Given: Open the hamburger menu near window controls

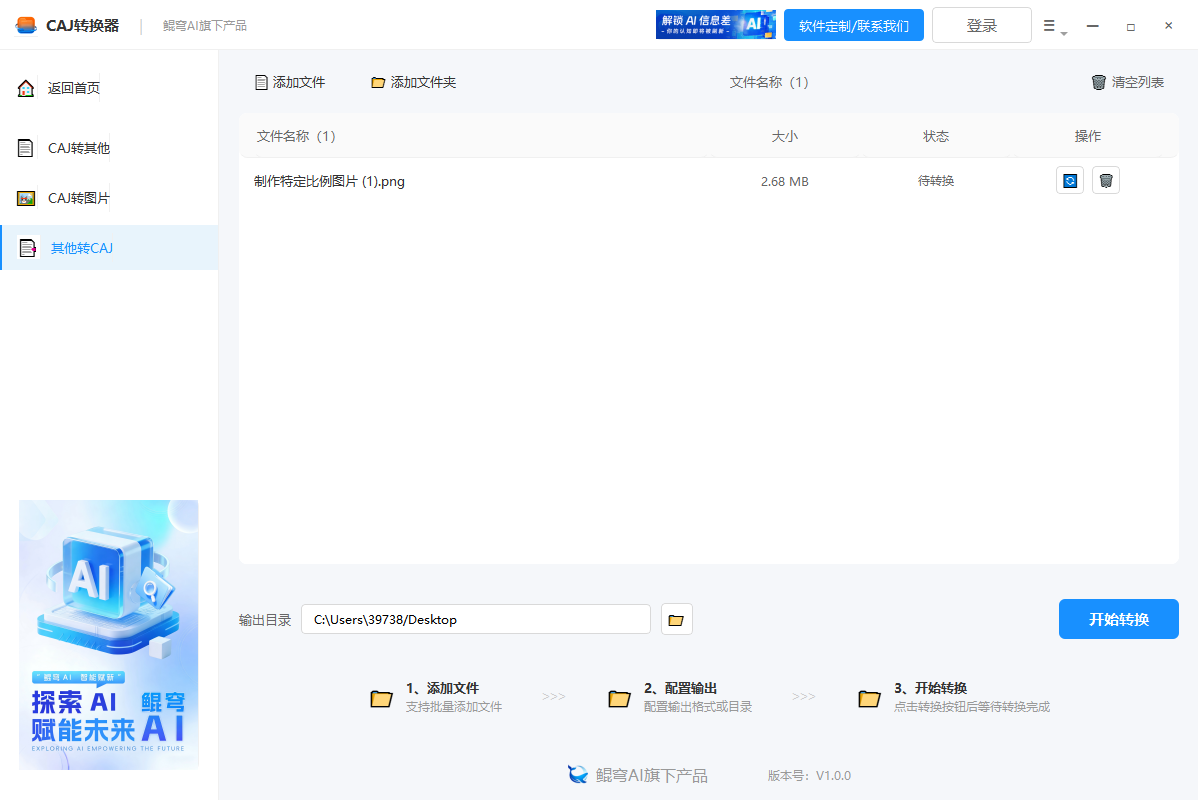Looking at the screenshot, I should 1048,25.
